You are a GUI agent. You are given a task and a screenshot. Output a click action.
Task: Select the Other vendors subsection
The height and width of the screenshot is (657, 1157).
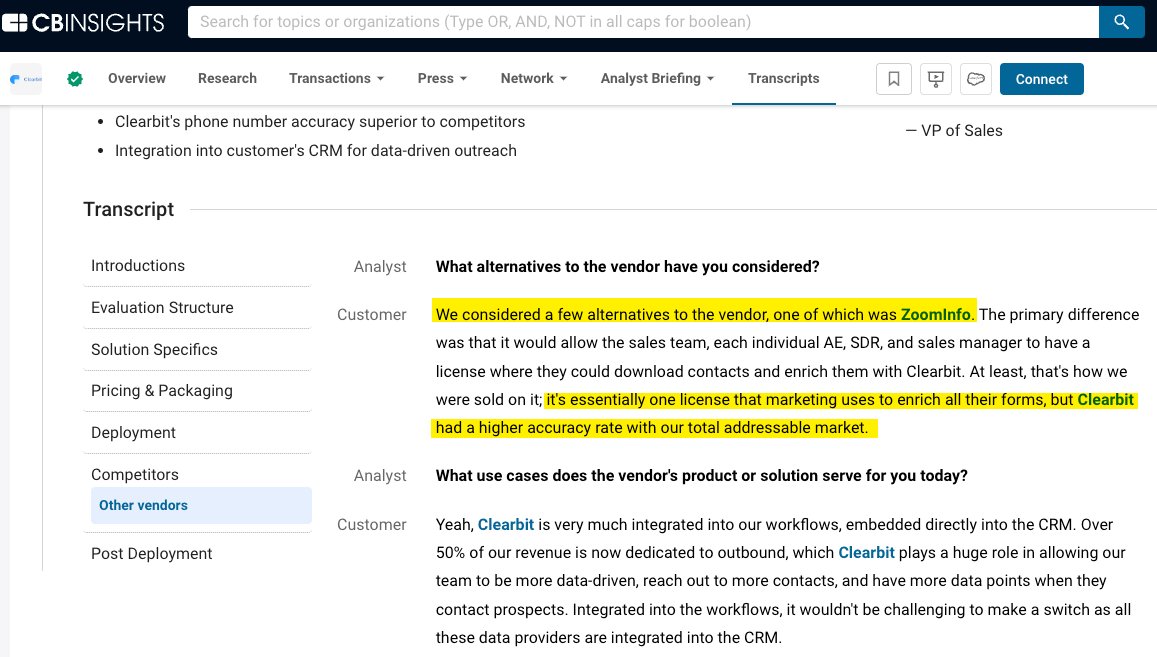pyautogui.click(x=201, y=506)
